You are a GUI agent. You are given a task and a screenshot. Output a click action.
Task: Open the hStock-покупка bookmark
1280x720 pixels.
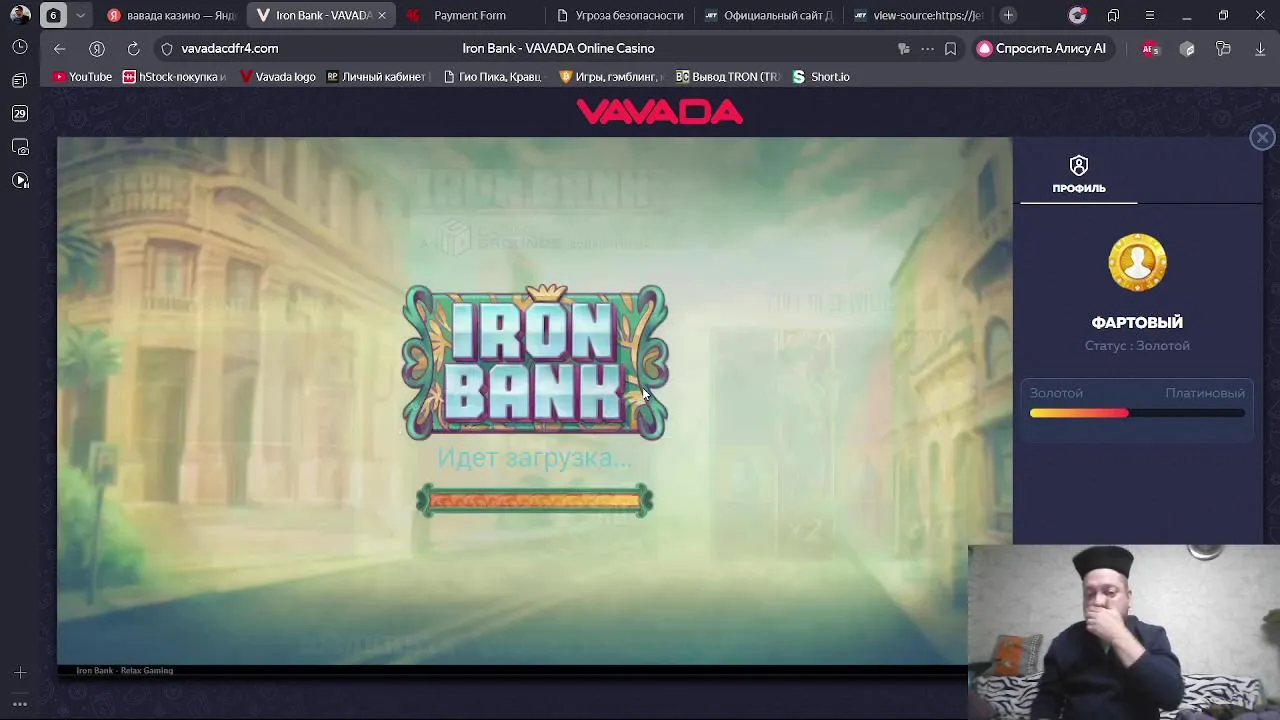[175, 77]
